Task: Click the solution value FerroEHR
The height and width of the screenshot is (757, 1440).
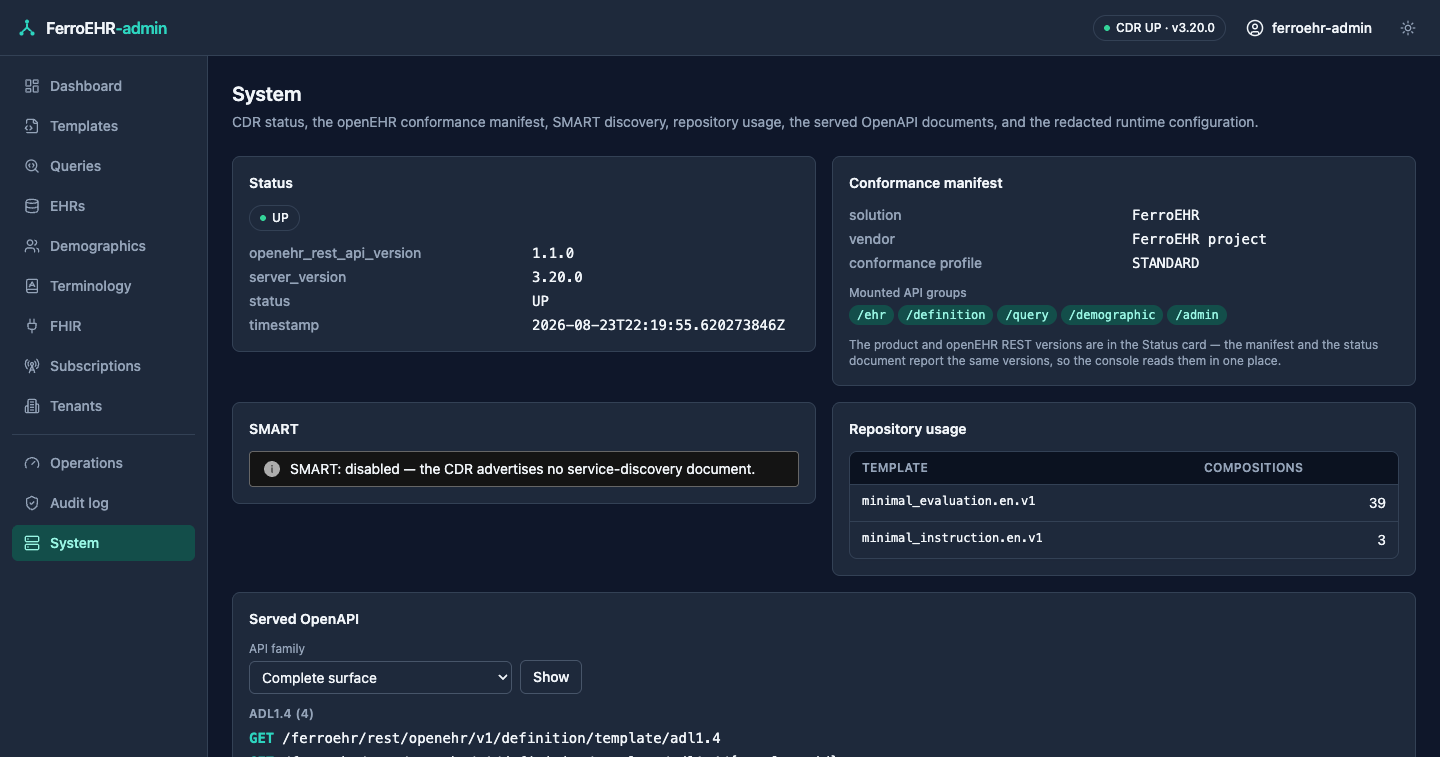Action: [x=1165, y=215]
